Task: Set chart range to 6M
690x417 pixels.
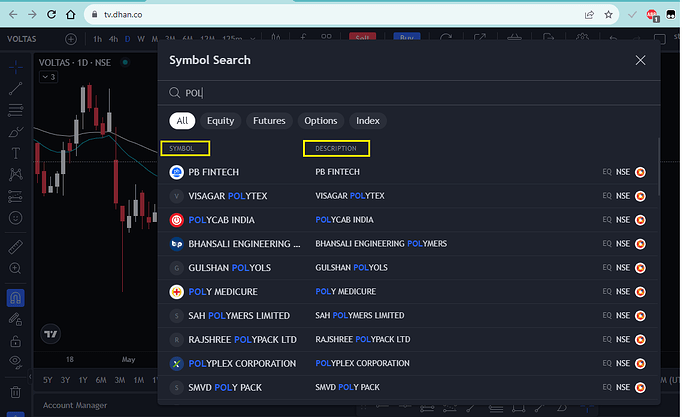Action: tap(101, 380)
